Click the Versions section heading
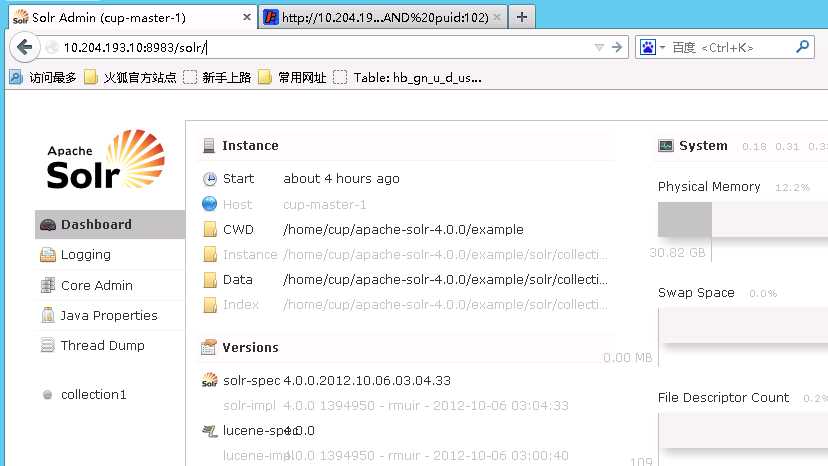 click(x=250, y=347)
